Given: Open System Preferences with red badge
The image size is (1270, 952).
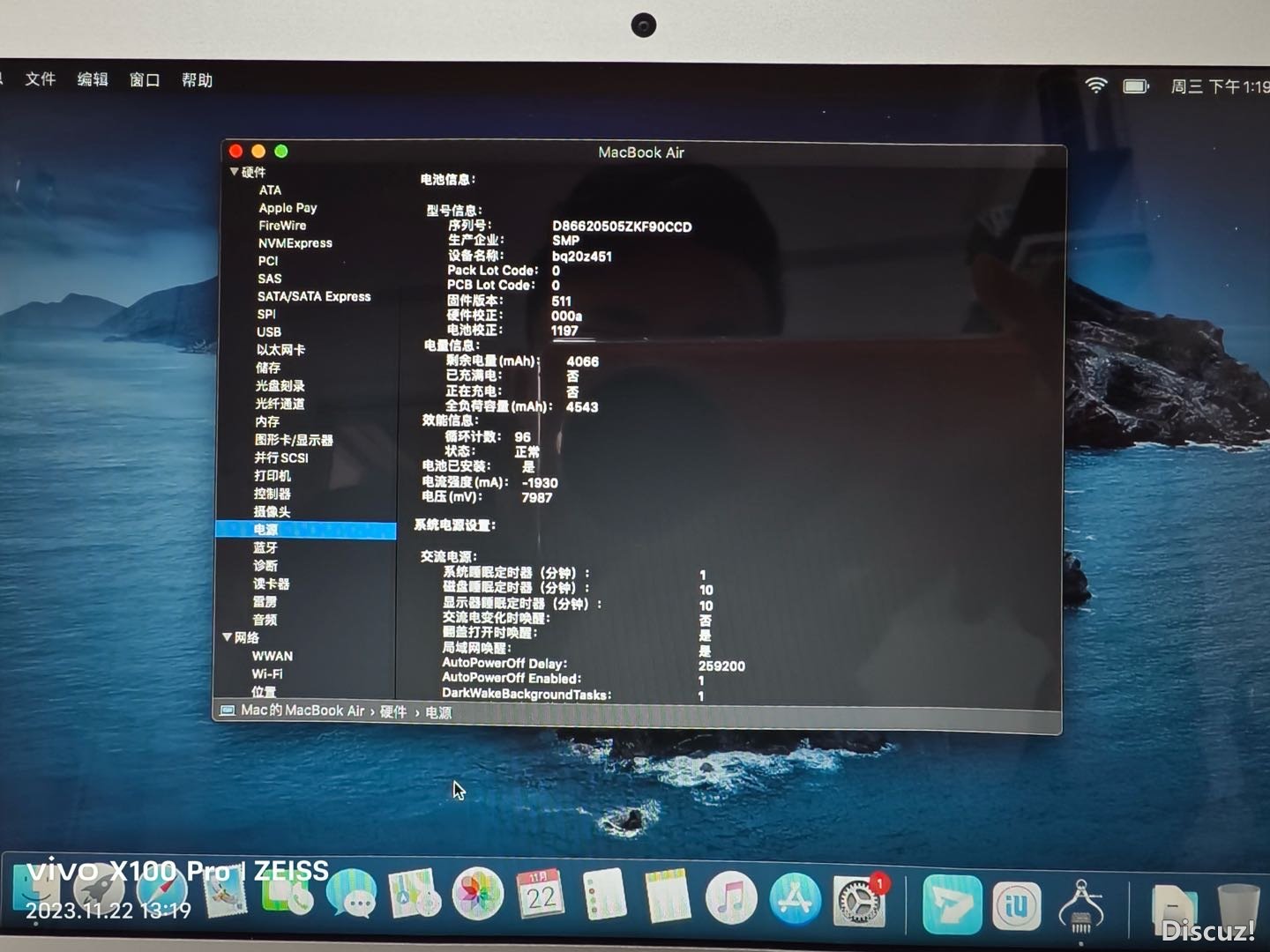Looking at the screenshot, I should pos(860,901).
